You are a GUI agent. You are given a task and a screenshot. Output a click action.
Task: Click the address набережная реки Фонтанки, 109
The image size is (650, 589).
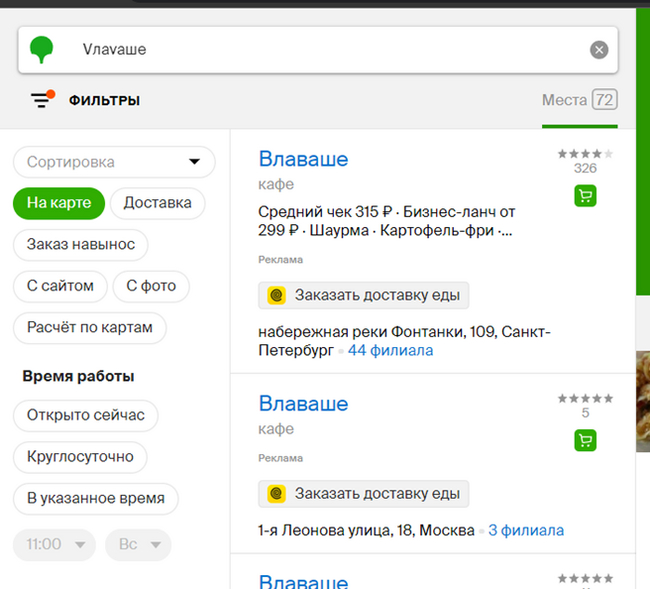pos(404,341)
